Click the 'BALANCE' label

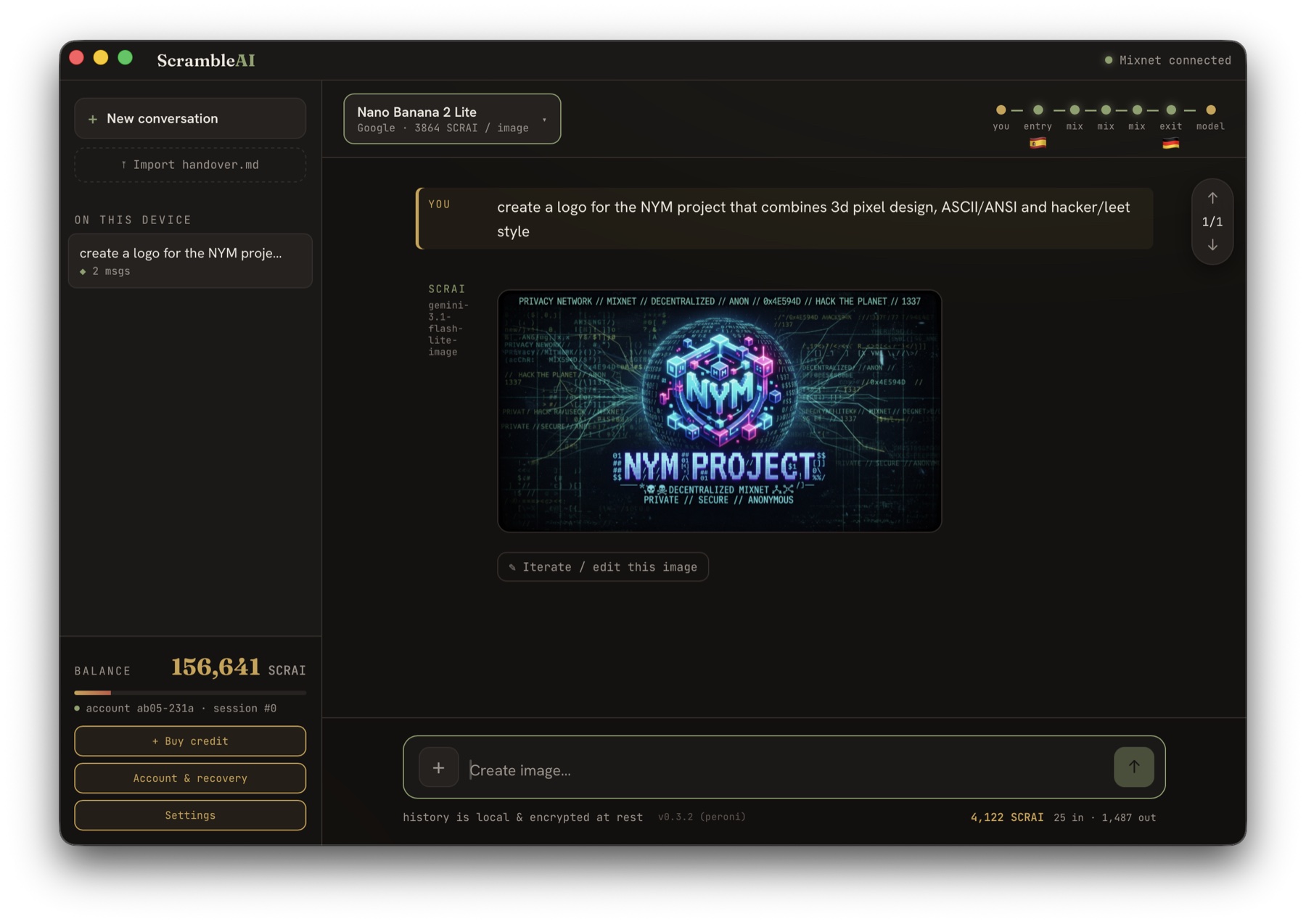click(x=103, y=671)
